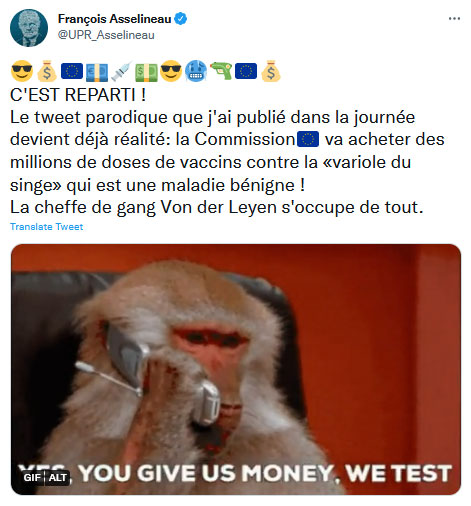471x506 pixels.
Task: Click the green dollar banknote emoji
Action: (146, 73)
